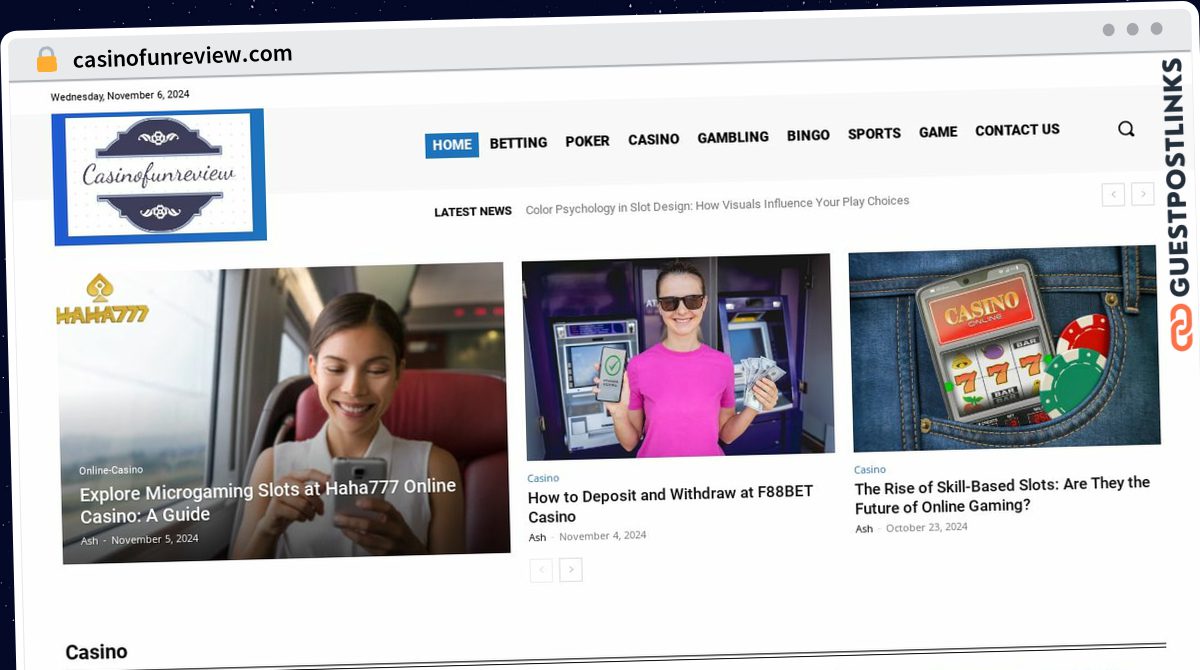Show previous latest news headline
The width and height of the screenshot is (1200, 670).
tap(1113, 195)
